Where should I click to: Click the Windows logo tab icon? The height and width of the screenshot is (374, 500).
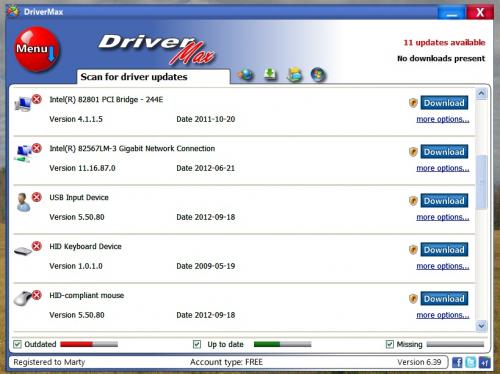pyautogui.click(x=318, y=74)
